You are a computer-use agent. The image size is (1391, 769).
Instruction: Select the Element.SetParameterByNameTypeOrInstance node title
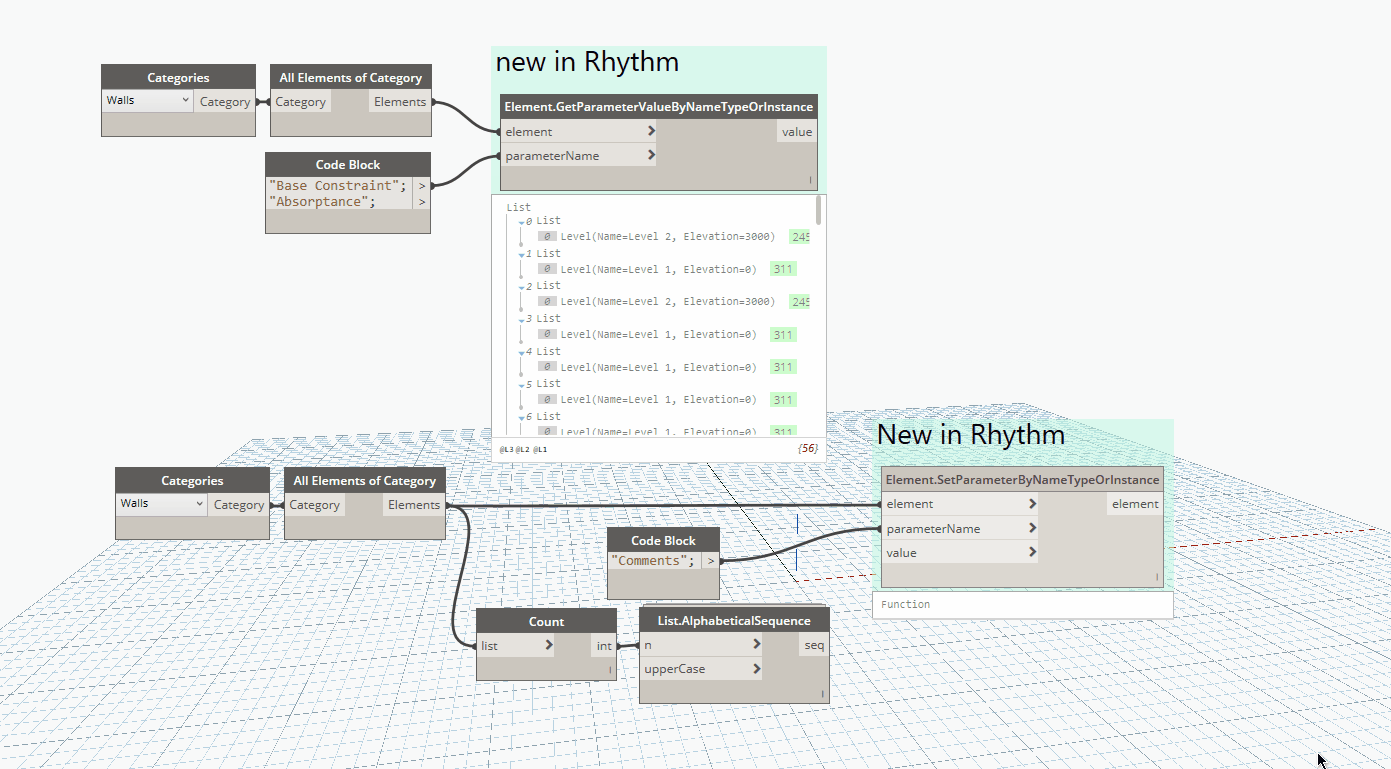coord(1022,479)
